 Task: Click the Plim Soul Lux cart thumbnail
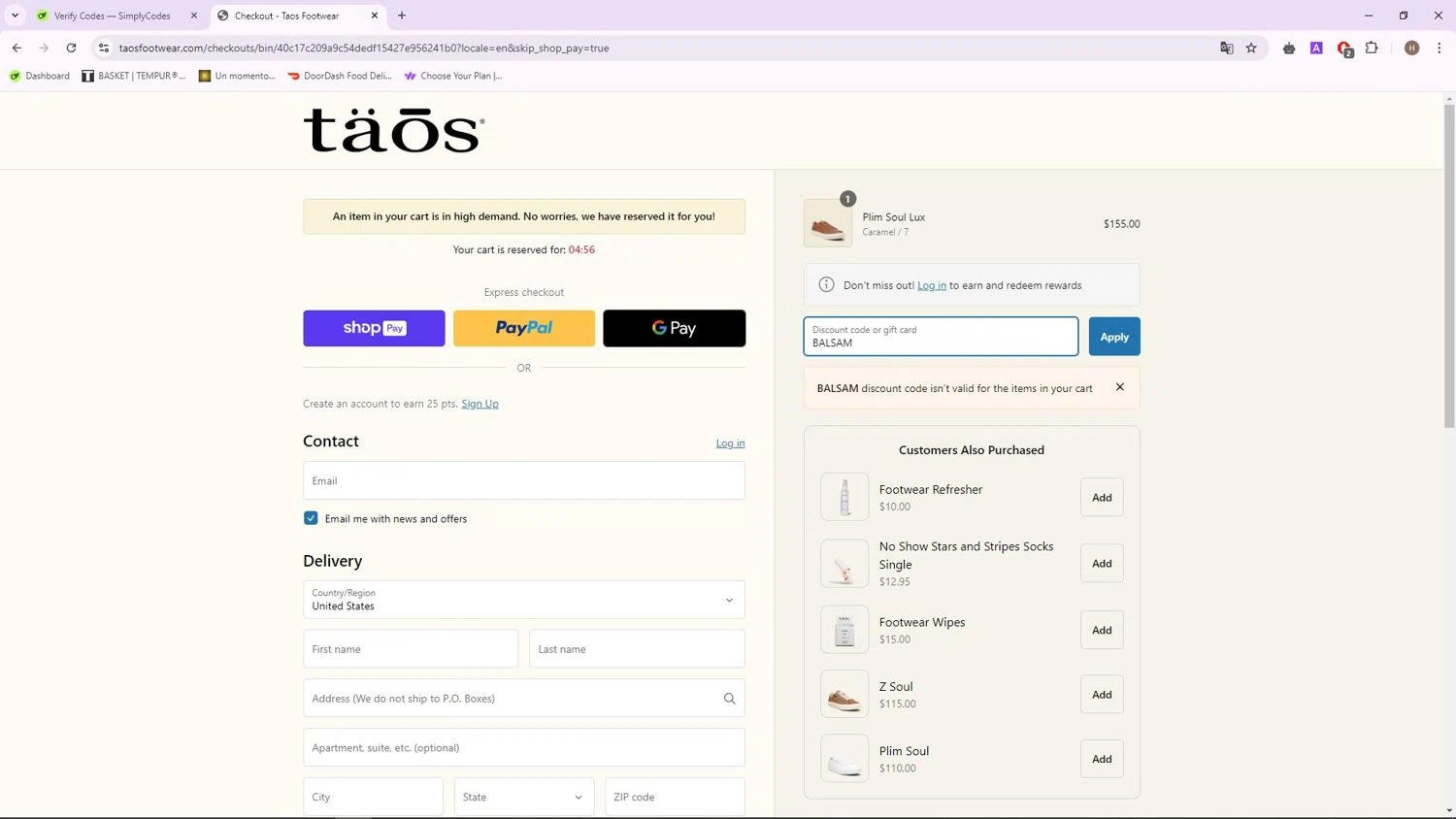[x=828, y=223]
